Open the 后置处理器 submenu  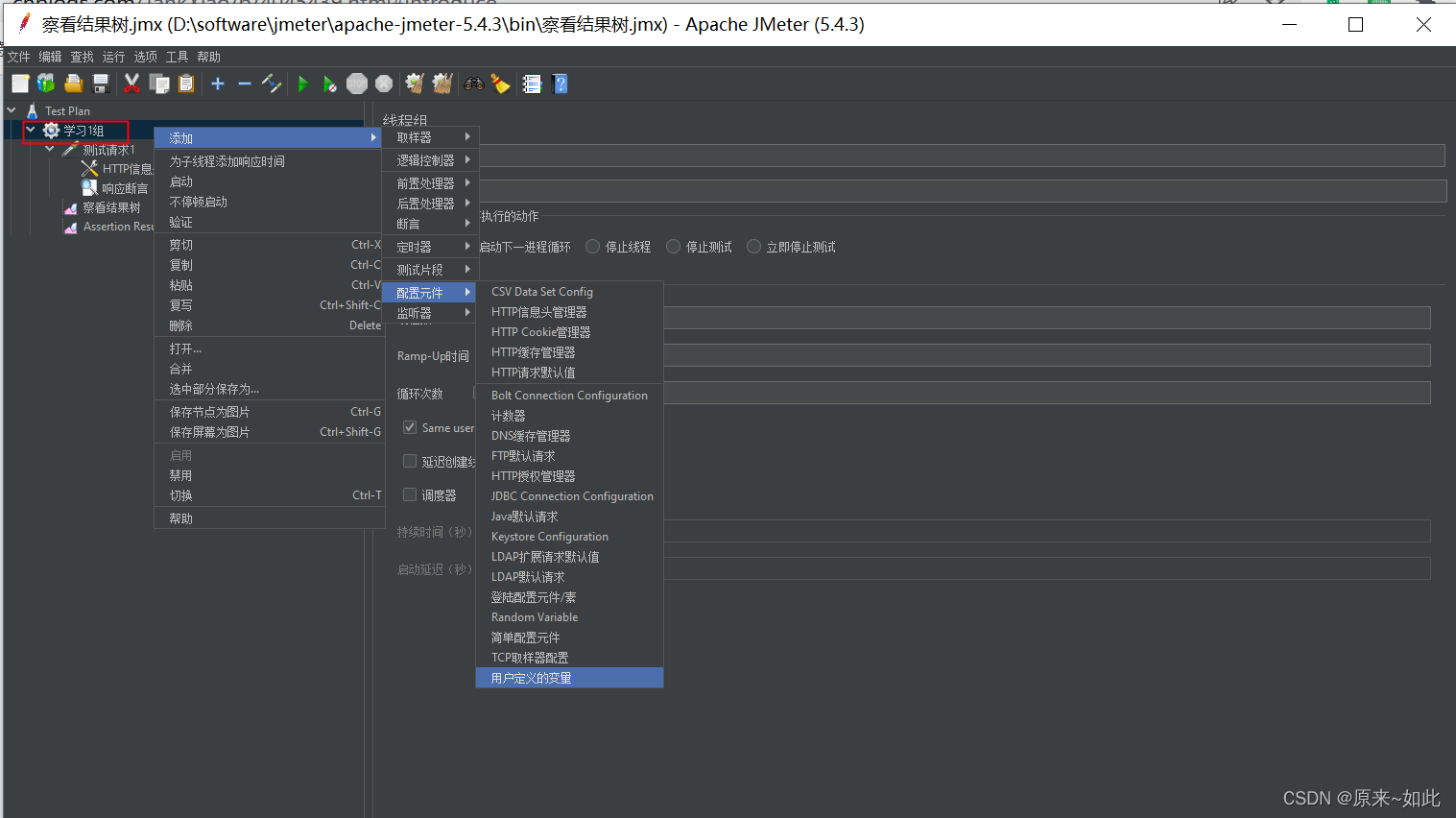pos(431,204)
